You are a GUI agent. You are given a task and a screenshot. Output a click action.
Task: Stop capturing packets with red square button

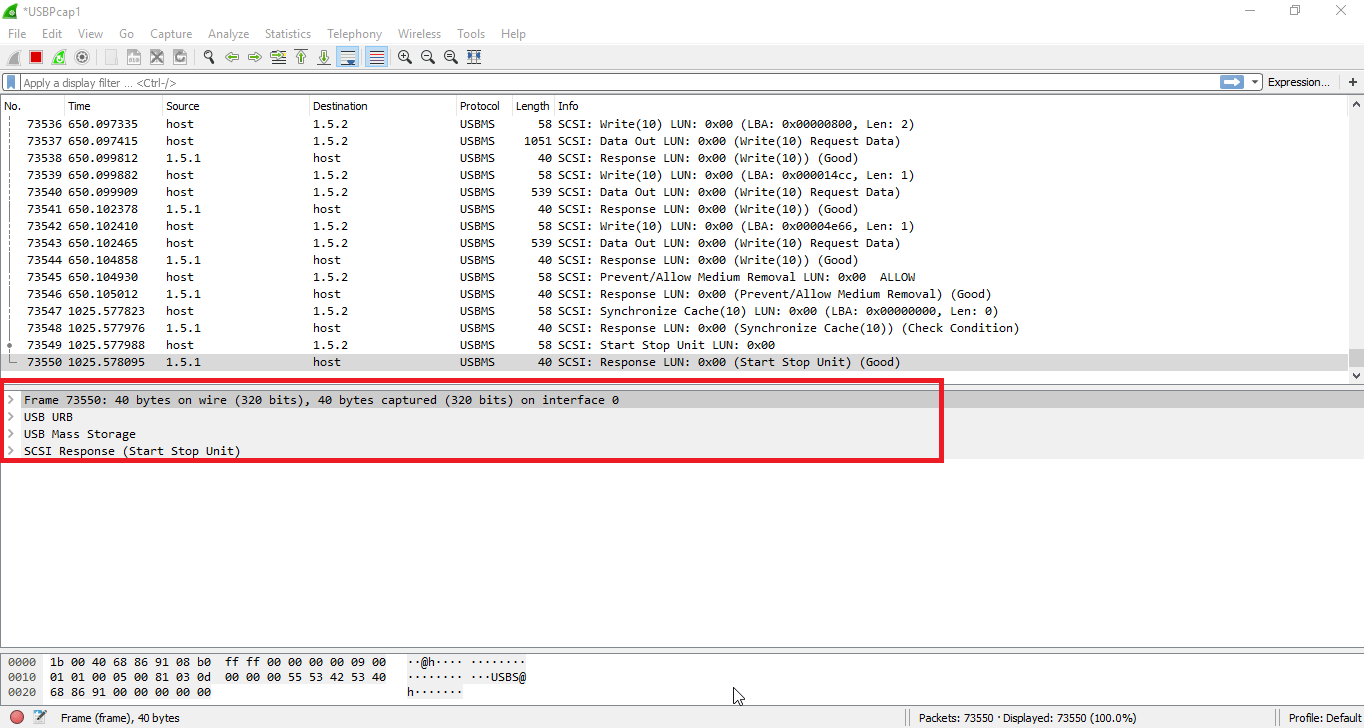[x=36, y=57]
